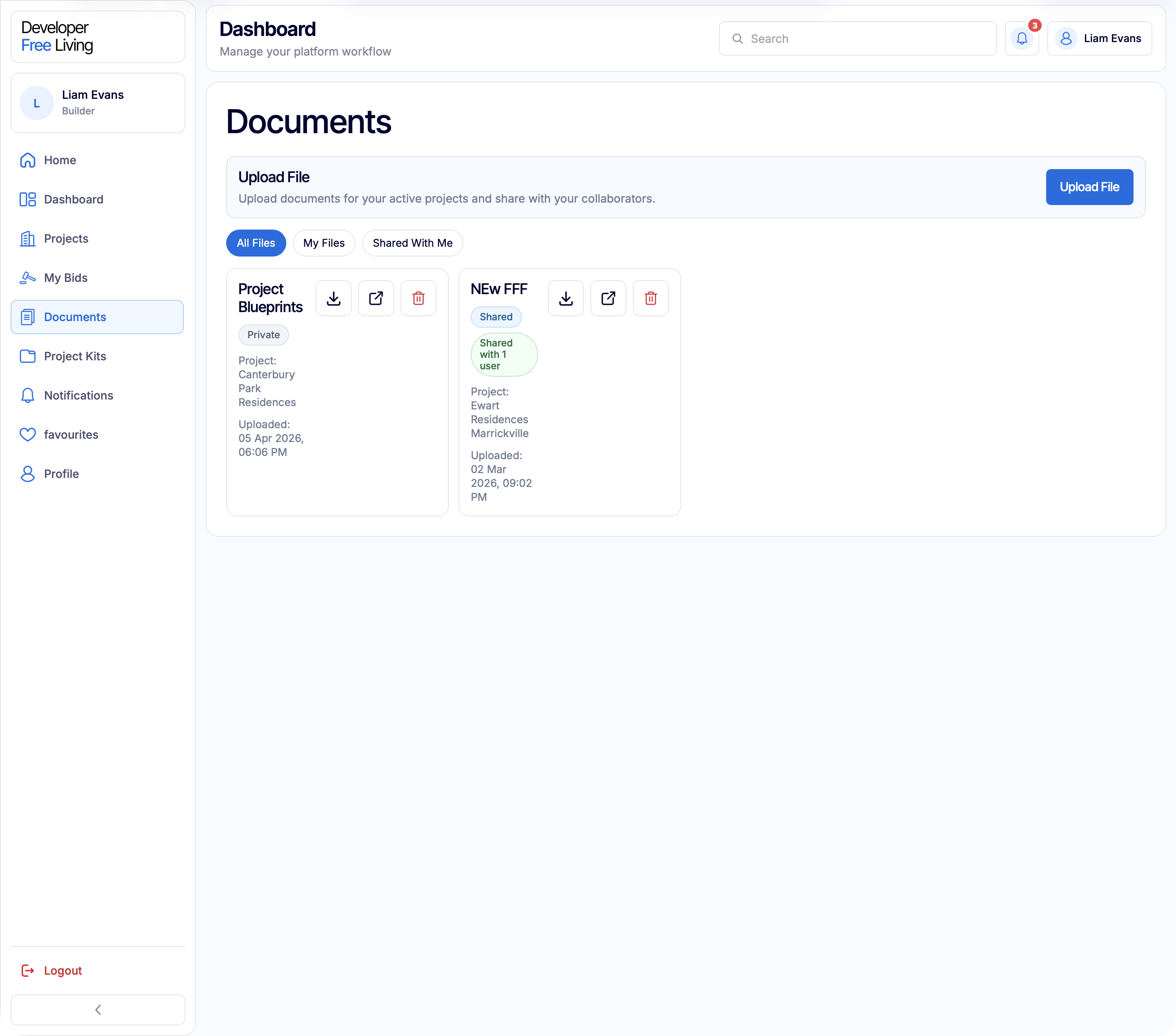Viewport: 1176px width, 1036px height.
Task: Open the Notifications link in the sidebar
Action: [97, 395]
